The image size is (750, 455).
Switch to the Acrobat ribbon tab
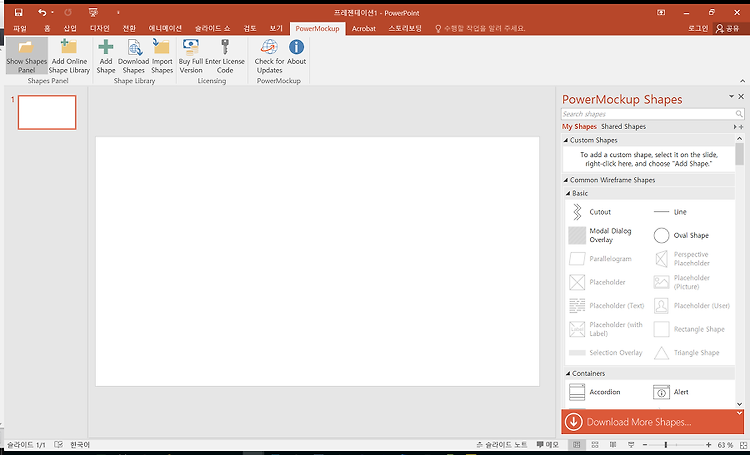tap(364, 29)
